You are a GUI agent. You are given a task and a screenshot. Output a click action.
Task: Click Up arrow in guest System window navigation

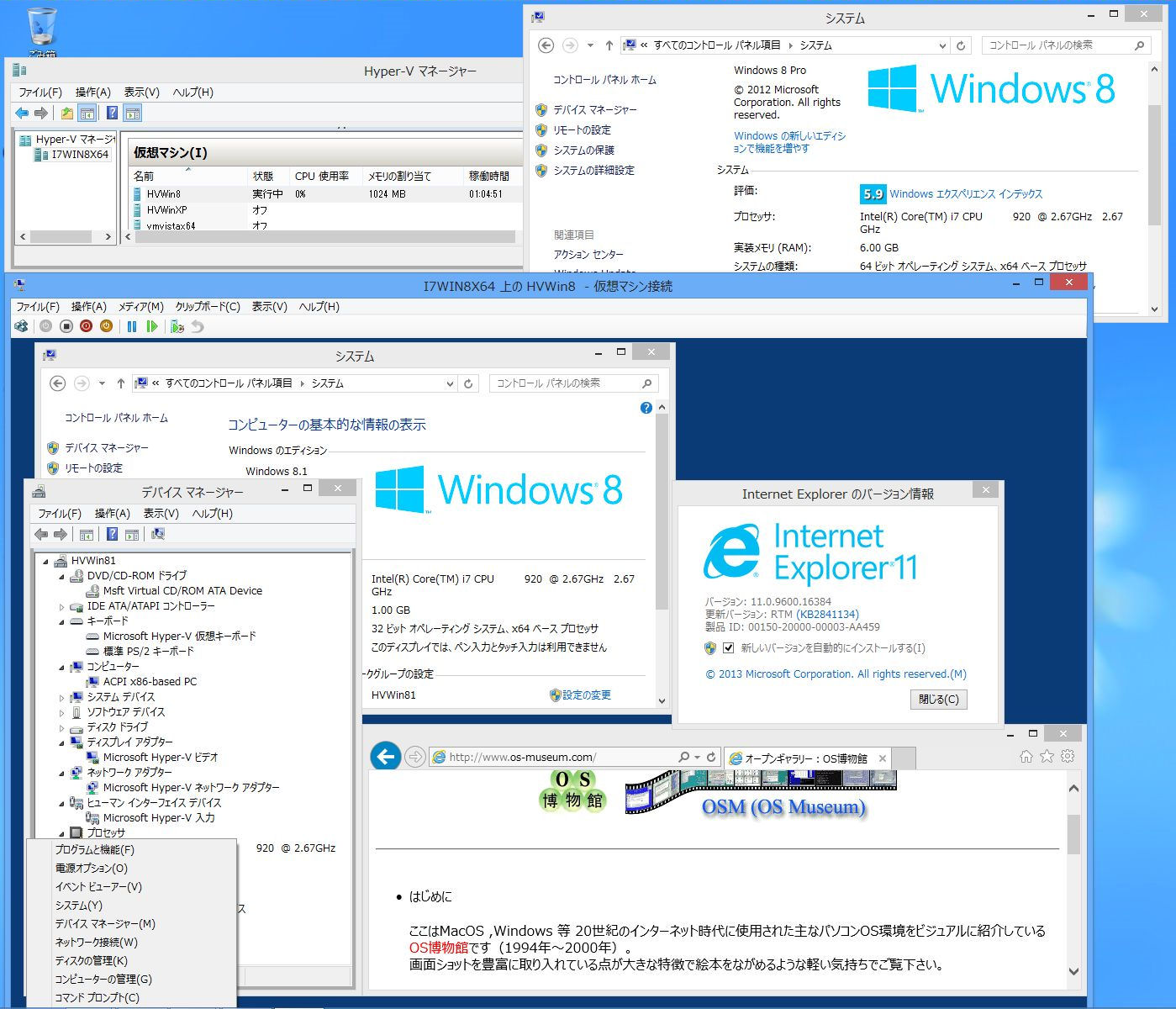click(121, 383)
